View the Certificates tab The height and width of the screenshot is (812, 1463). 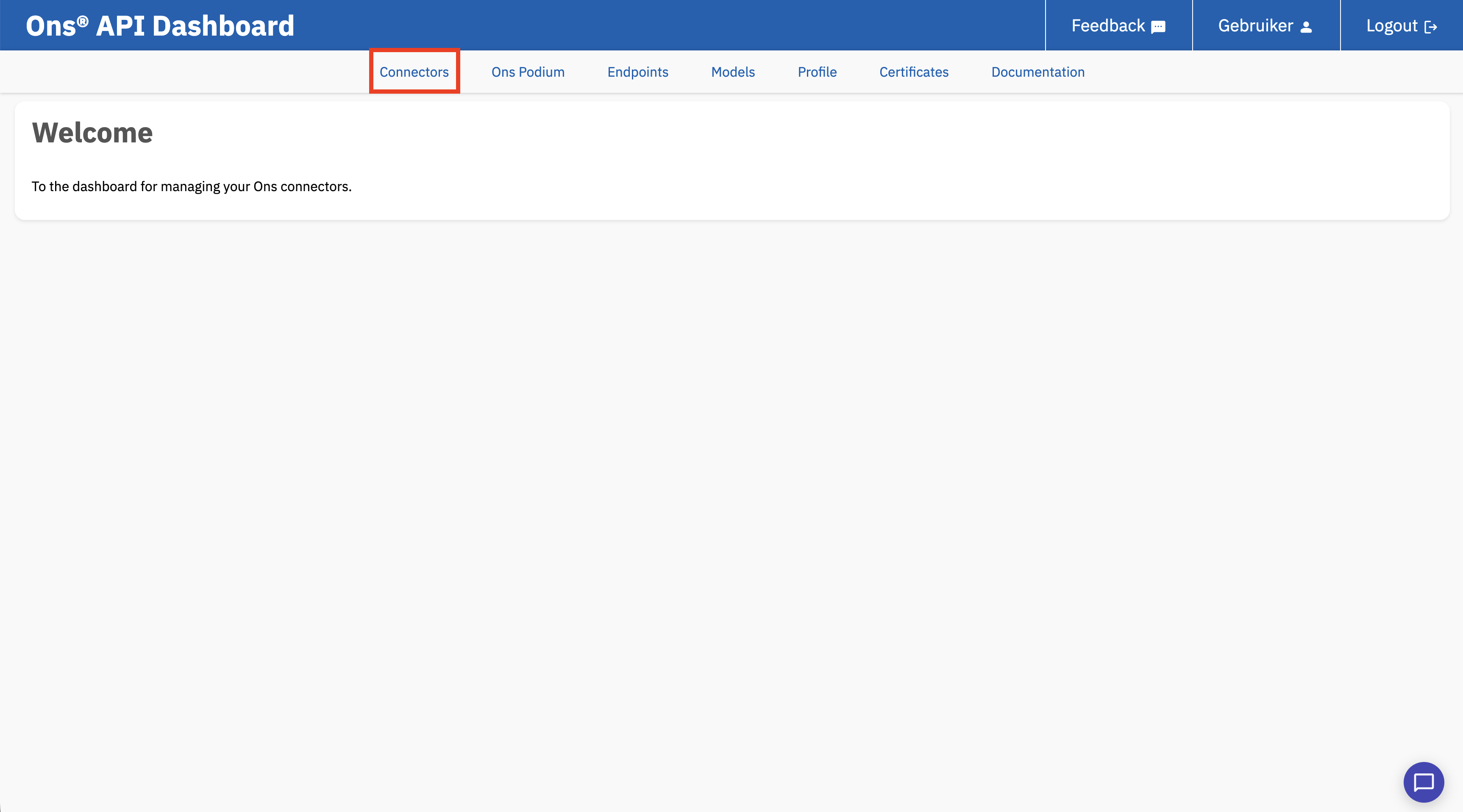(914, 72)
